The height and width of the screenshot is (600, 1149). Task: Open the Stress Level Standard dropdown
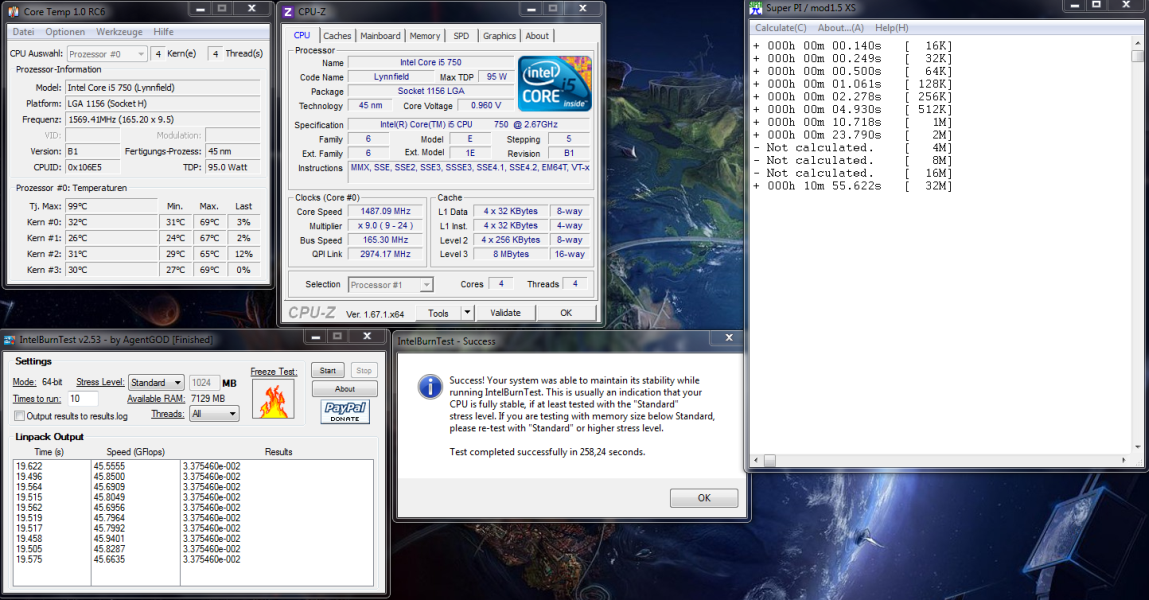pos(156,382)
